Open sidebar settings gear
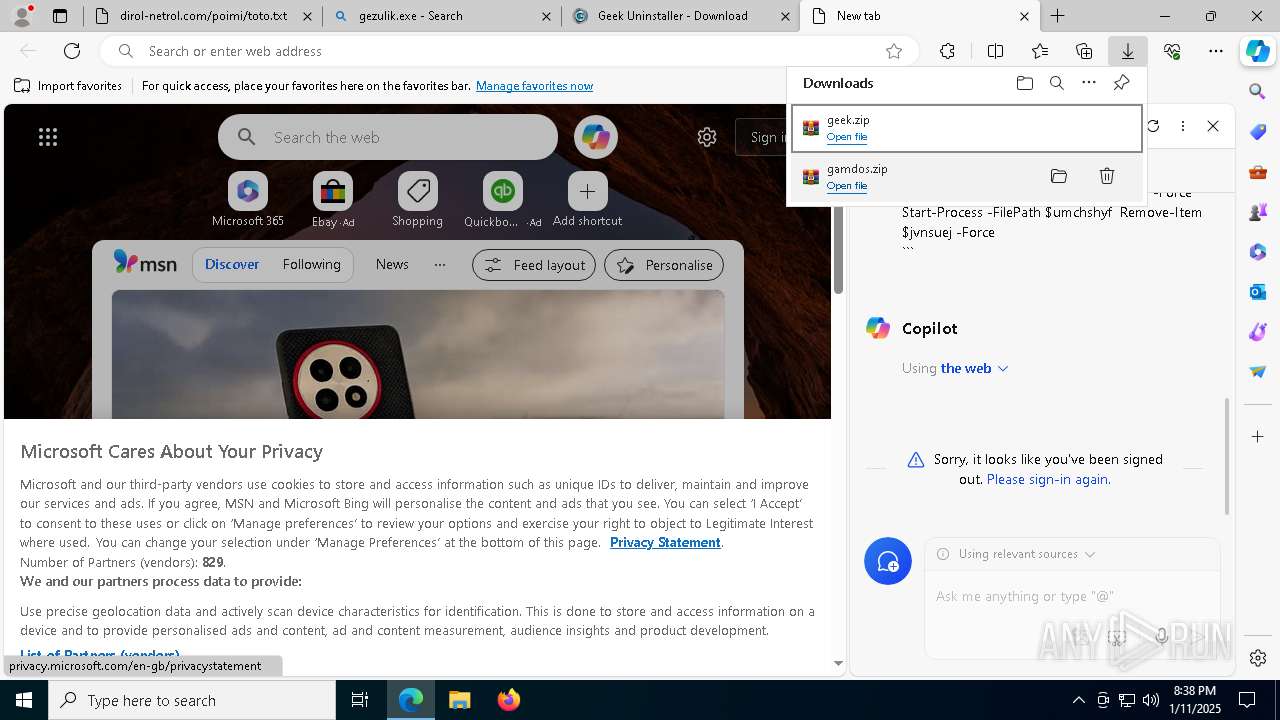 (1258, 658)
